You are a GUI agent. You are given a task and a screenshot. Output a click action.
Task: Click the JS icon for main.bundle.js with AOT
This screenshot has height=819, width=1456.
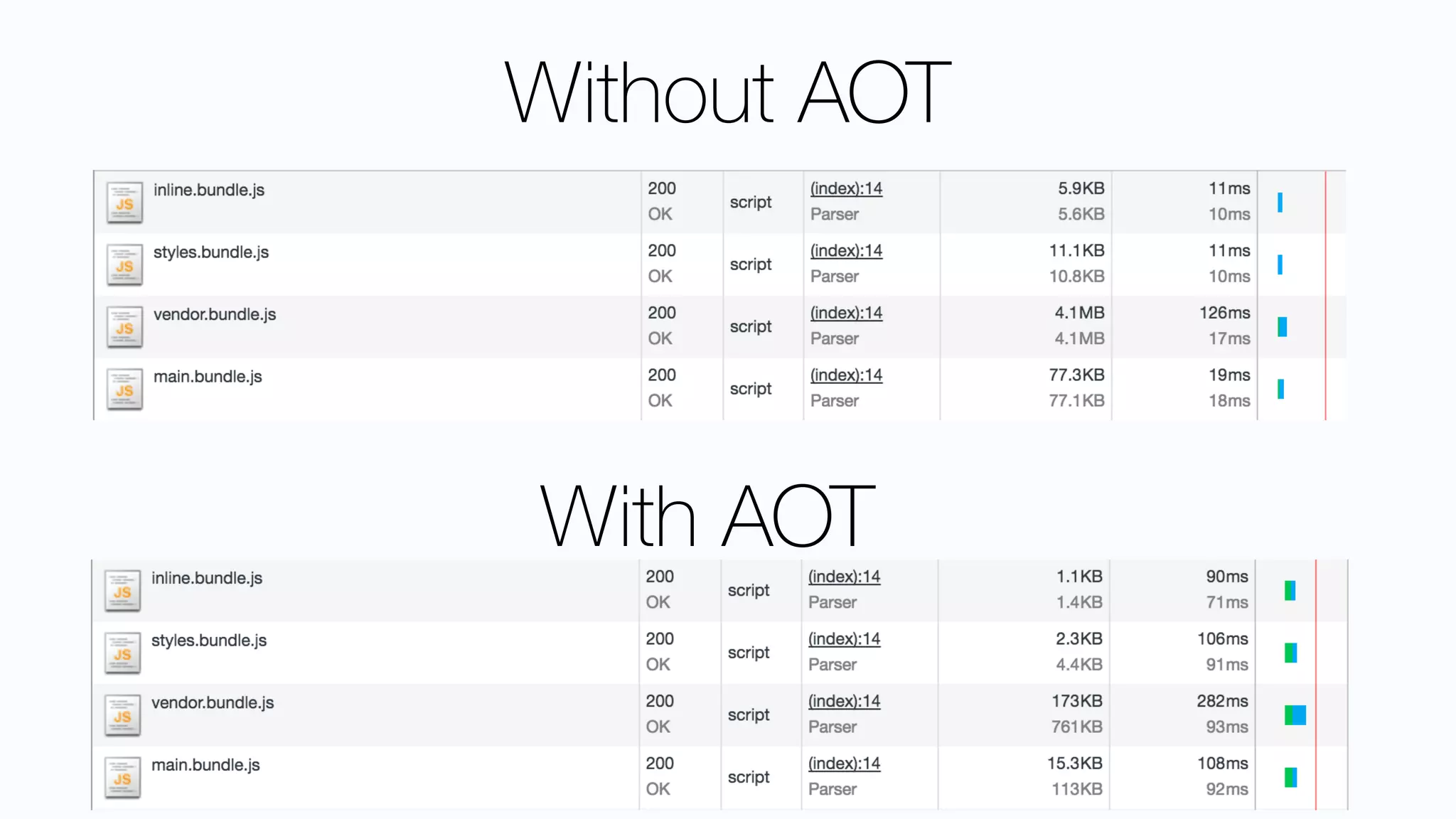122,778
